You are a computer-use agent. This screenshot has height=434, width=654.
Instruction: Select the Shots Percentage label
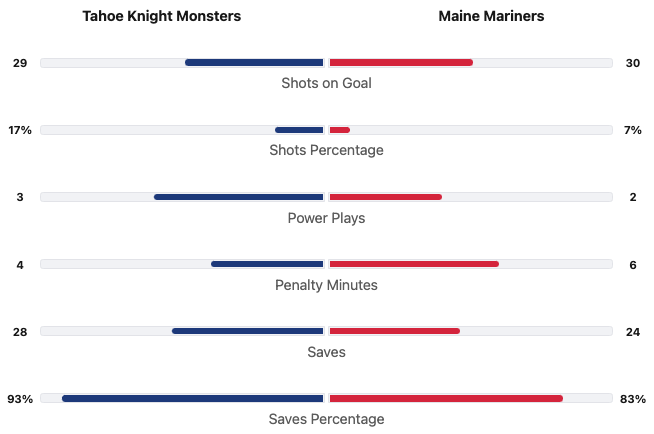coord(326,150)
